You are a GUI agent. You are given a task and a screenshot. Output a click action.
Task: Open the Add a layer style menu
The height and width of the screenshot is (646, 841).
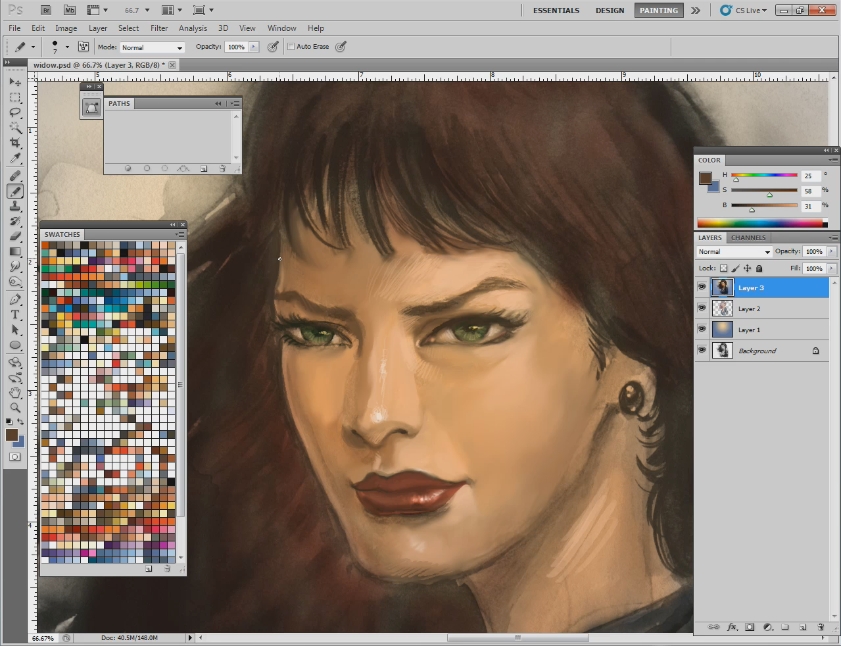coord(732,628)
